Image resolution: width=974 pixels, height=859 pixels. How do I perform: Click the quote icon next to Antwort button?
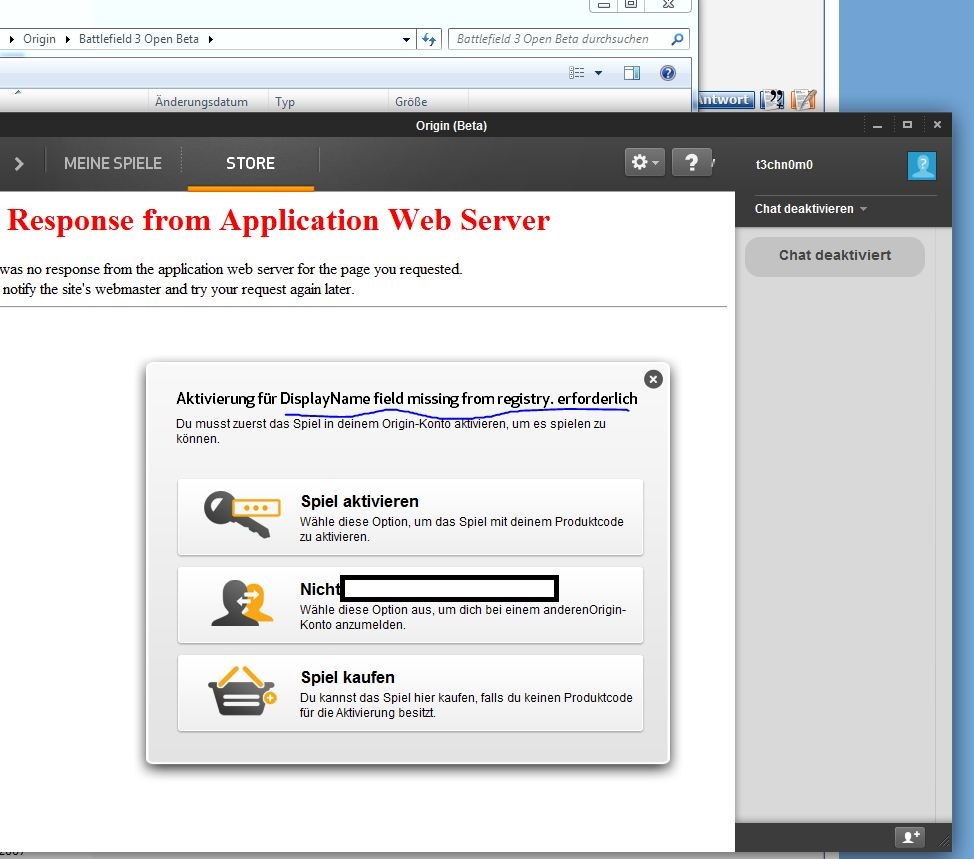pyautogui.click(x=772, y=99)
